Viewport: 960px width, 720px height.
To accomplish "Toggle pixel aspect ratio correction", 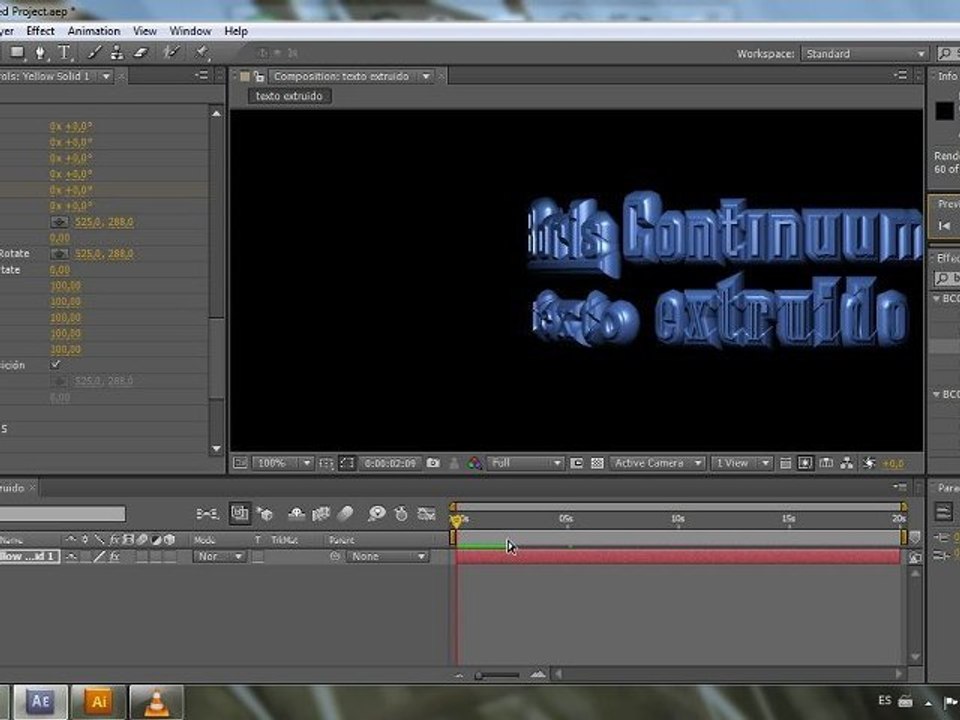I will pos(786,463).
